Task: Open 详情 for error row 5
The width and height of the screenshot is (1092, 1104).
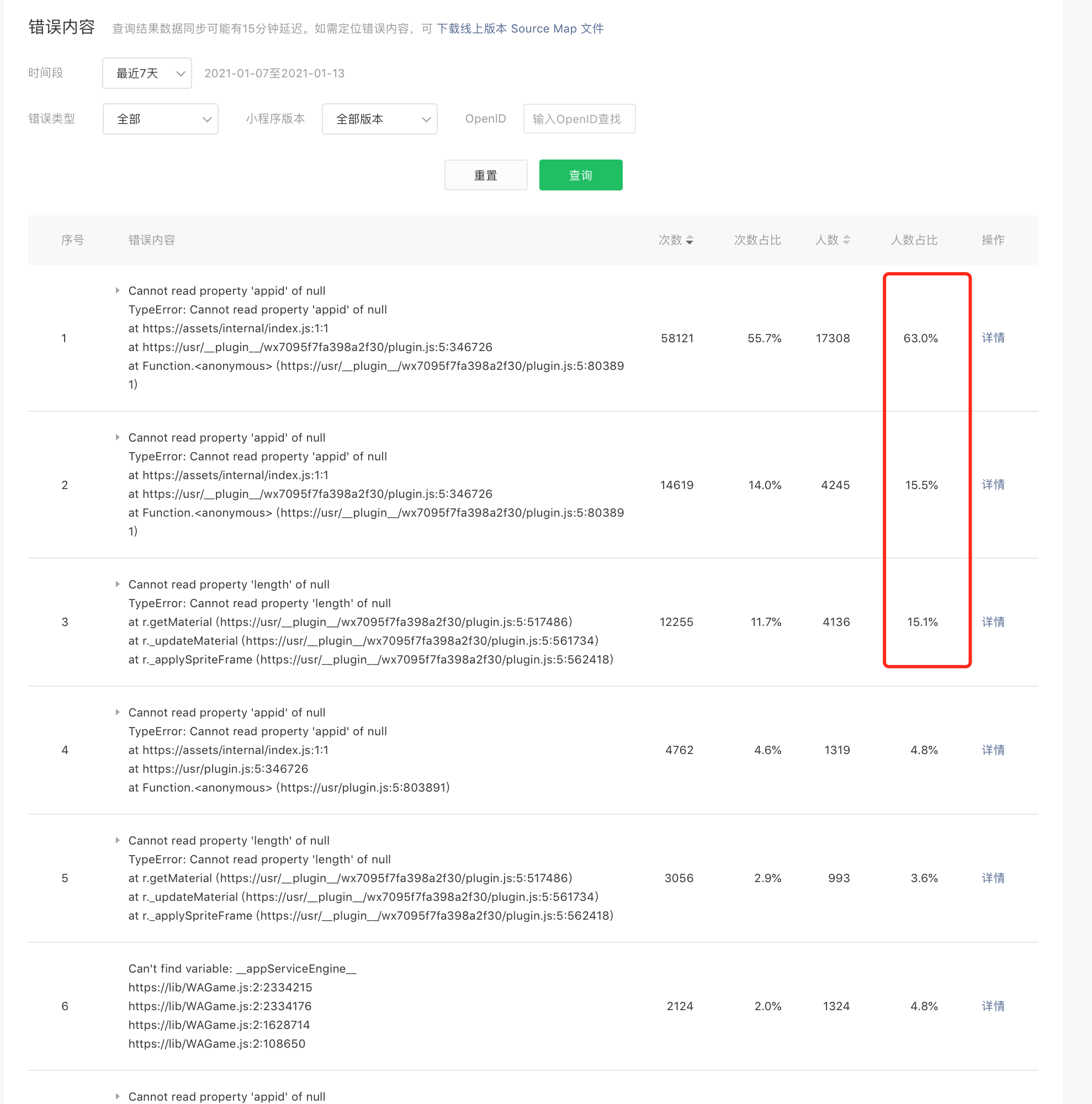Action: pyautogui.click(x=993, y=878)
